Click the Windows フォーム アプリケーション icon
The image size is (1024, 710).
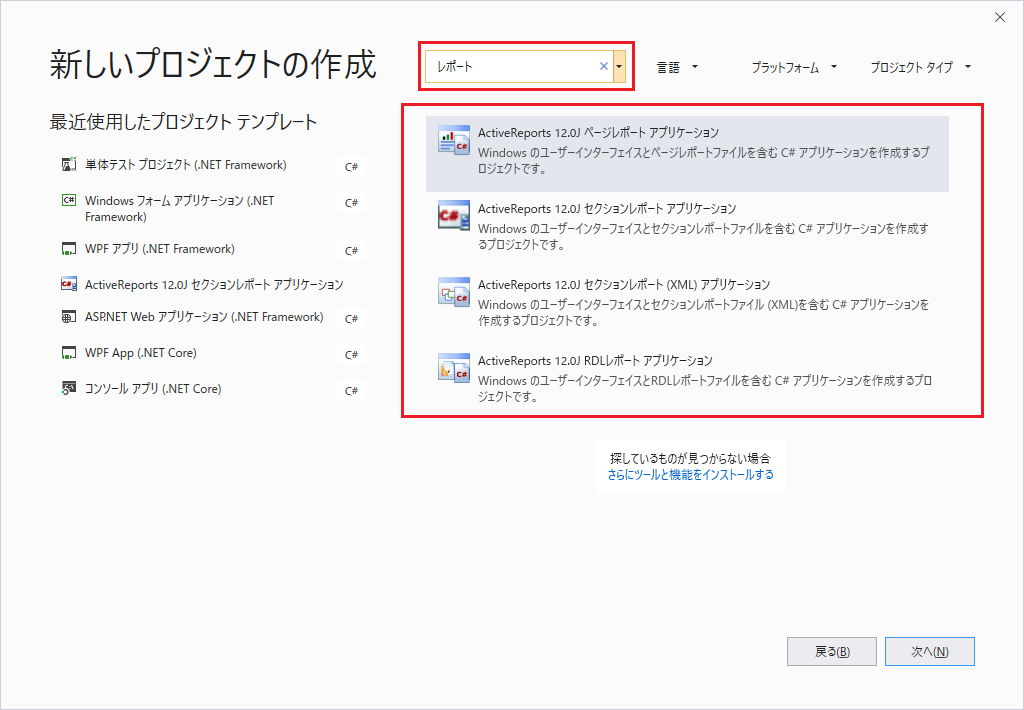click(x=69, y=201)
